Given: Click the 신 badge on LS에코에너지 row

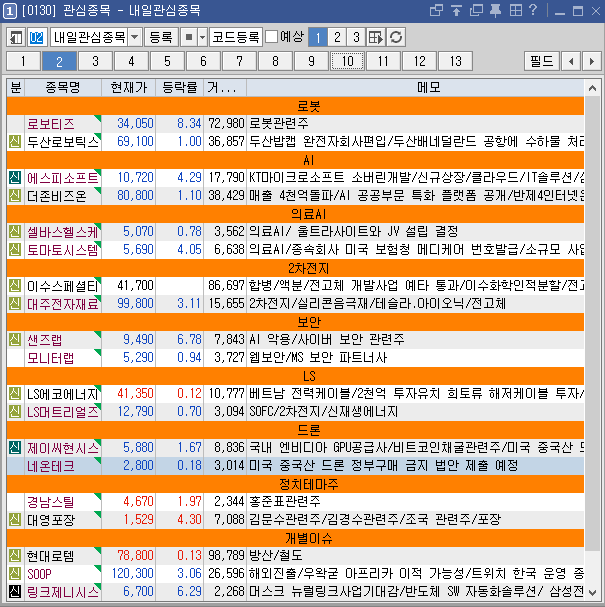Looking at the screenshot, I should 15,394.
